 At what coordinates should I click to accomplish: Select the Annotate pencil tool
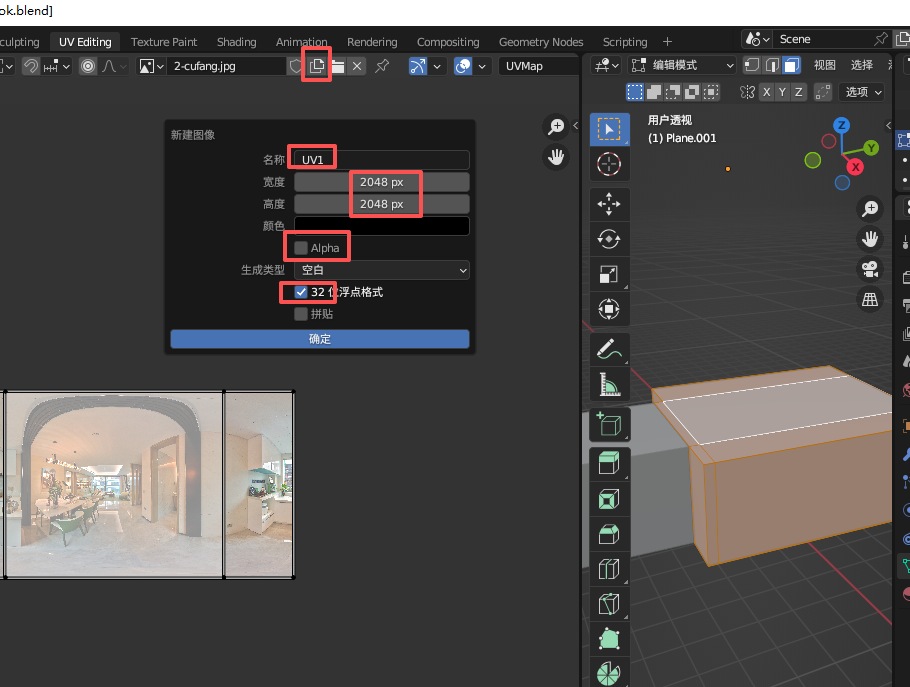608,349
